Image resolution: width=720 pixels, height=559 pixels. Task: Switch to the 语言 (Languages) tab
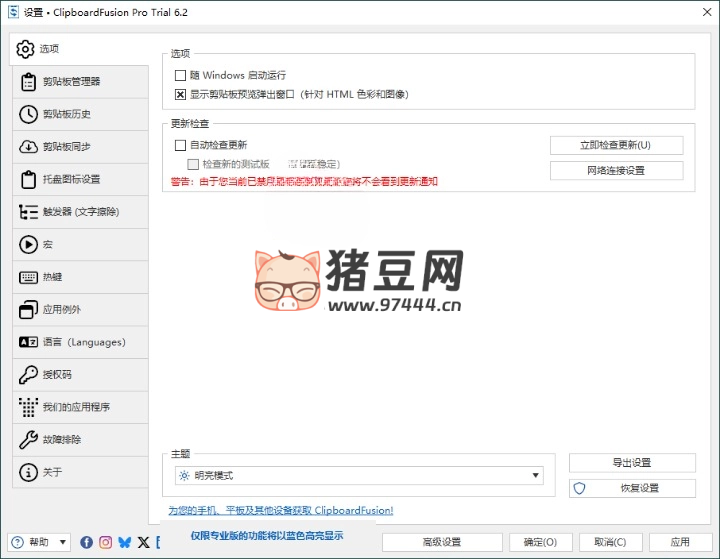point(80,342)
